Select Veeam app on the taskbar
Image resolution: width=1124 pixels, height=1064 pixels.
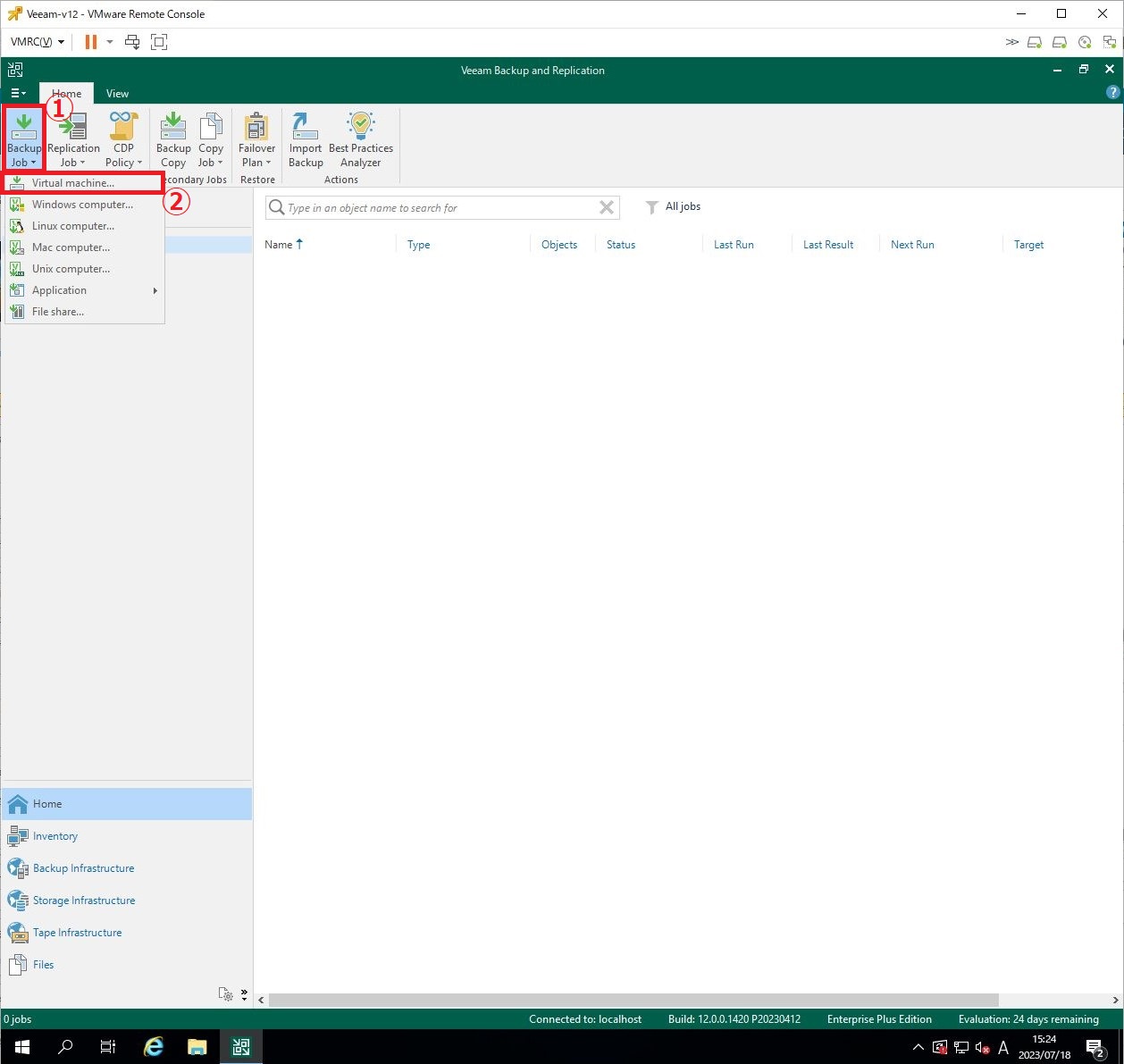pyautogui.click(x=241, y=1047)
